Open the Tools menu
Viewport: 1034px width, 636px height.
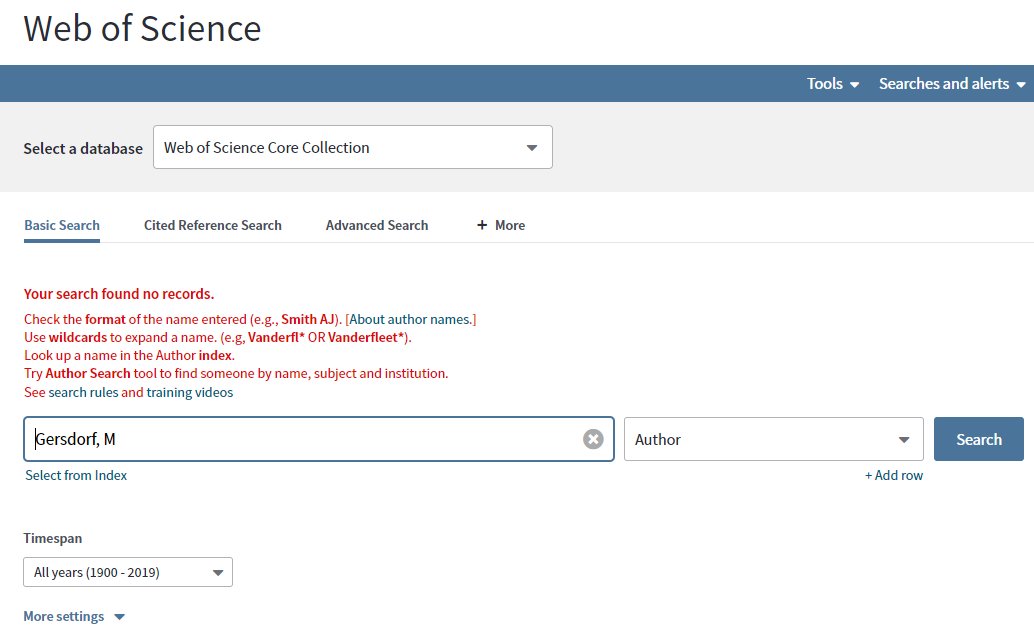click(833, 84)
